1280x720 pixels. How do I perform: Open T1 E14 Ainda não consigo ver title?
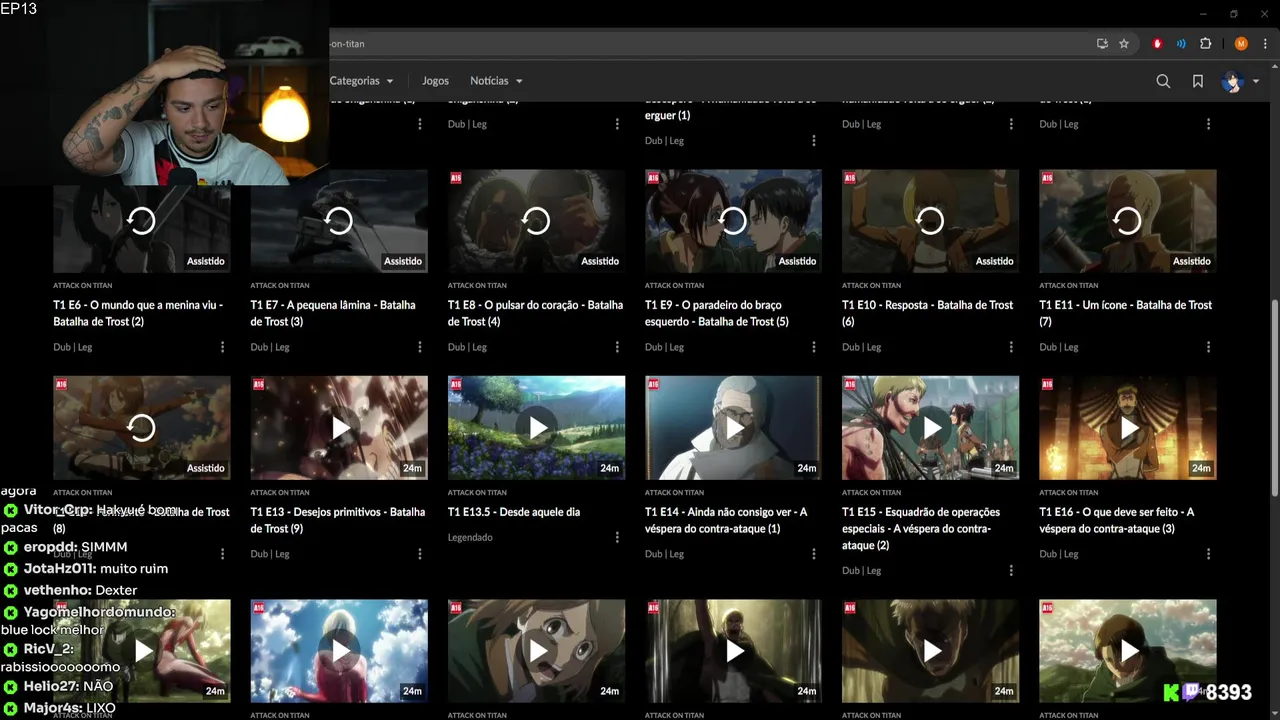(726, 520)
